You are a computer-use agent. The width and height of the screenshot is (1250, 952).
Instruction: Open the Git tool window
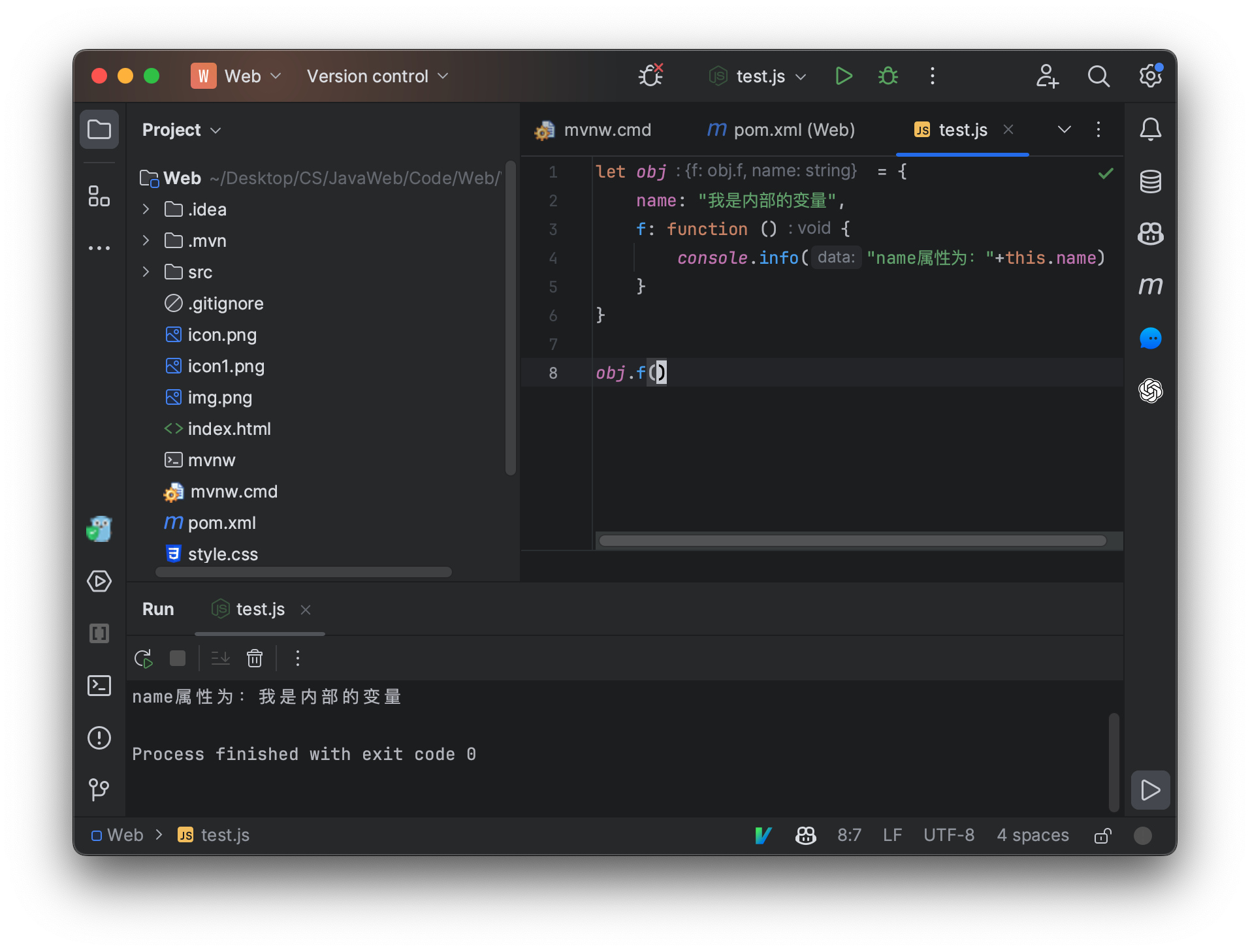[99, 790]
